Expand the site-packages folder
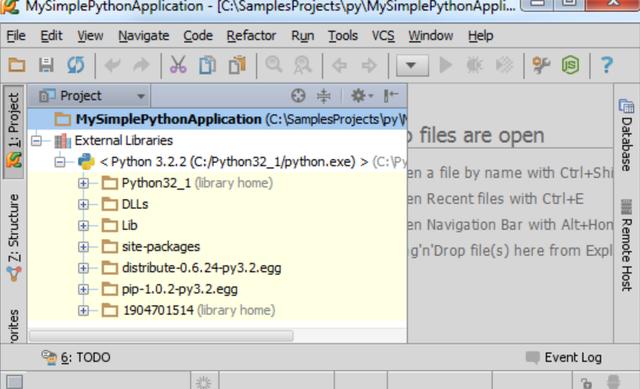This screenshot has height=389, width=640. pyautogui.click(x=83, y=247)
